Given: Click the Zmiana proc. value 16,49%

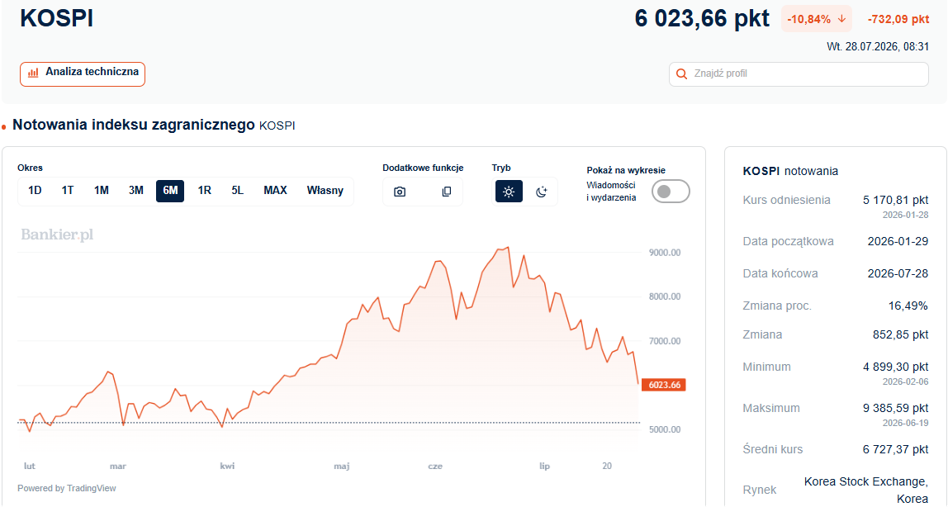Looking at the screenshot, I should coord(908,306).
